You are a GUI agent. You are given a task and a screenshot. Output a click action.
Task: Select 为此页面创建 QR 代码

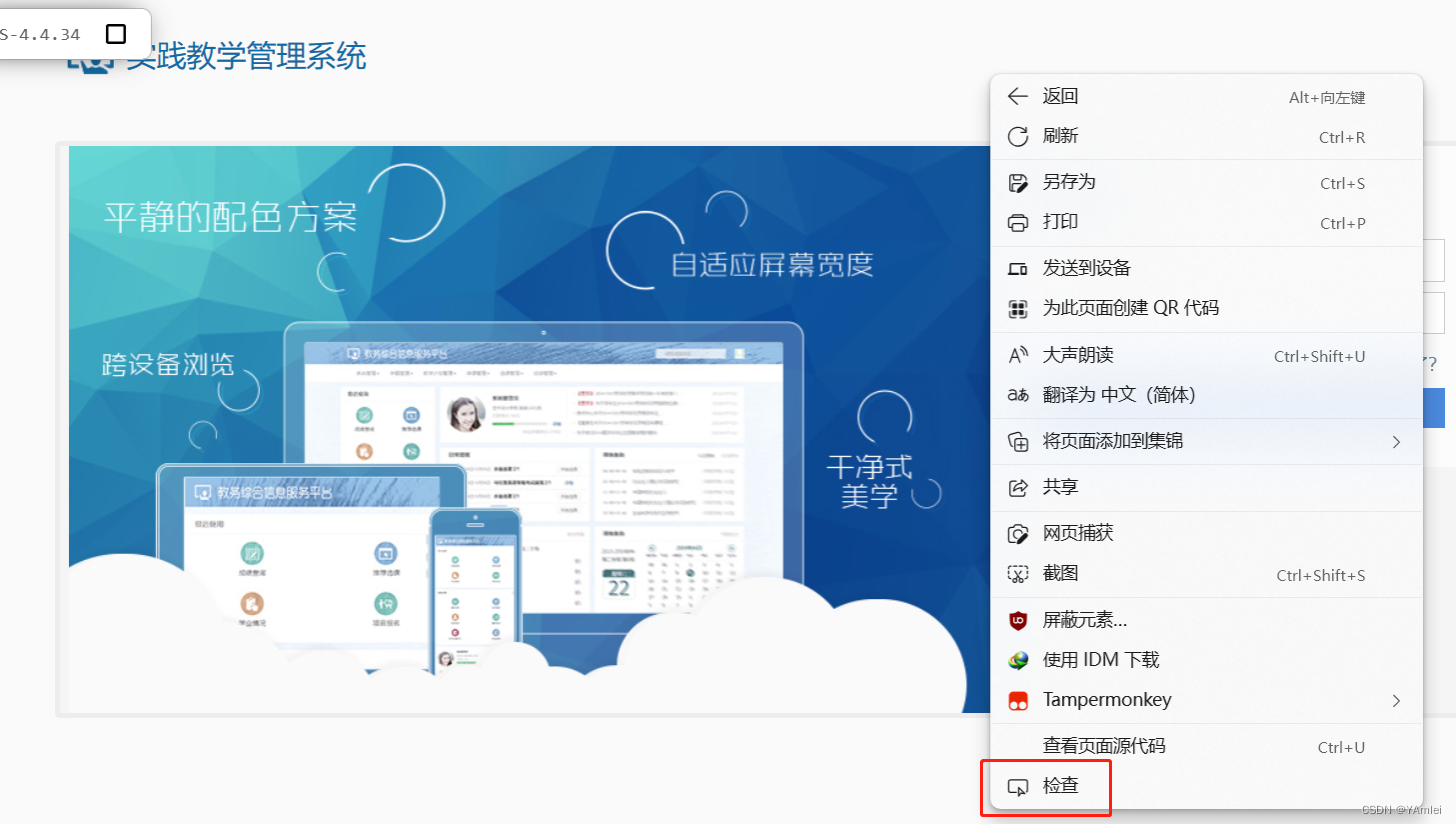coord(1206,309)
